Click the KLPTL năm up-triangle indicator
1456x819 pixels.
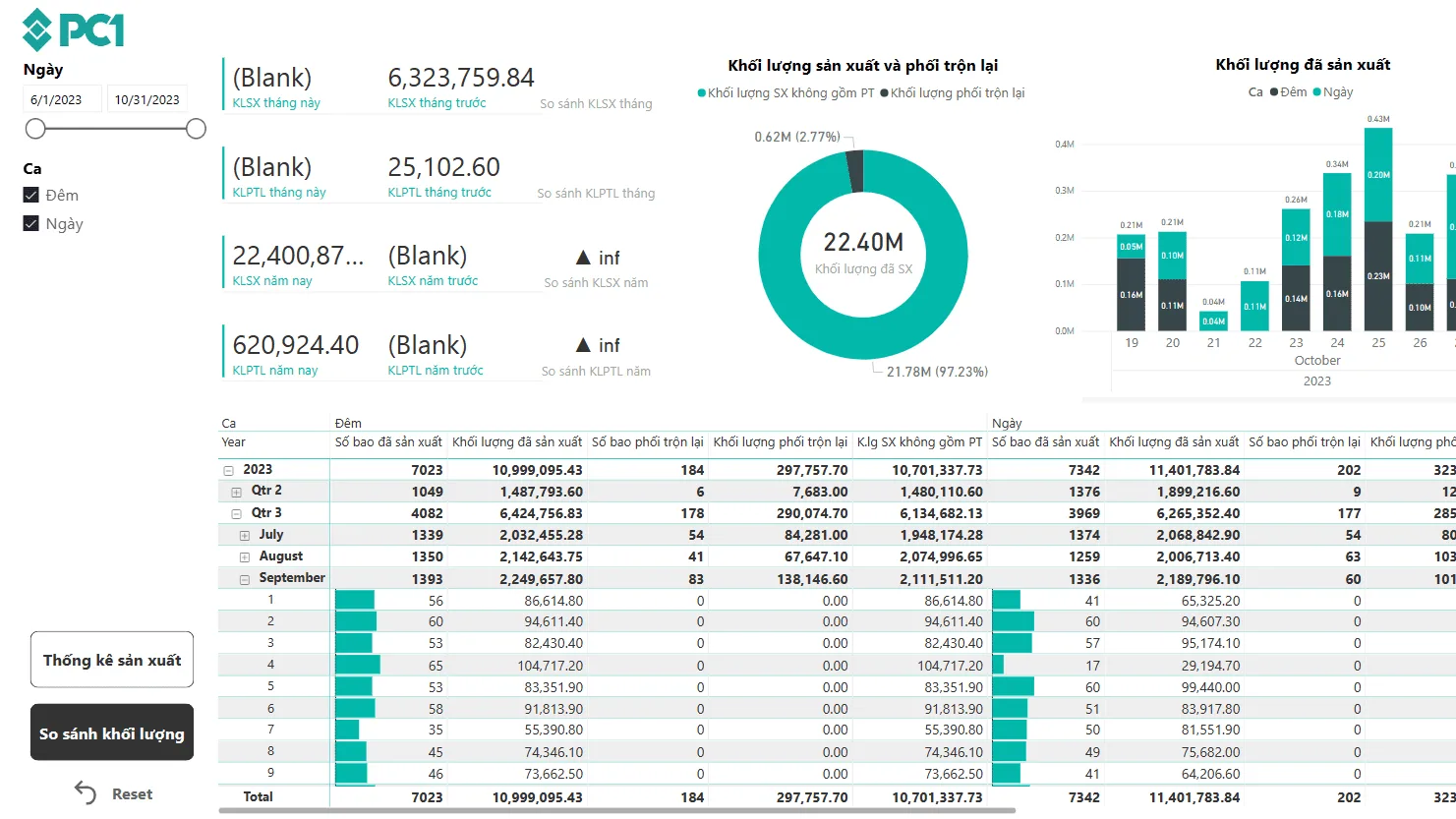pos(583,345)
